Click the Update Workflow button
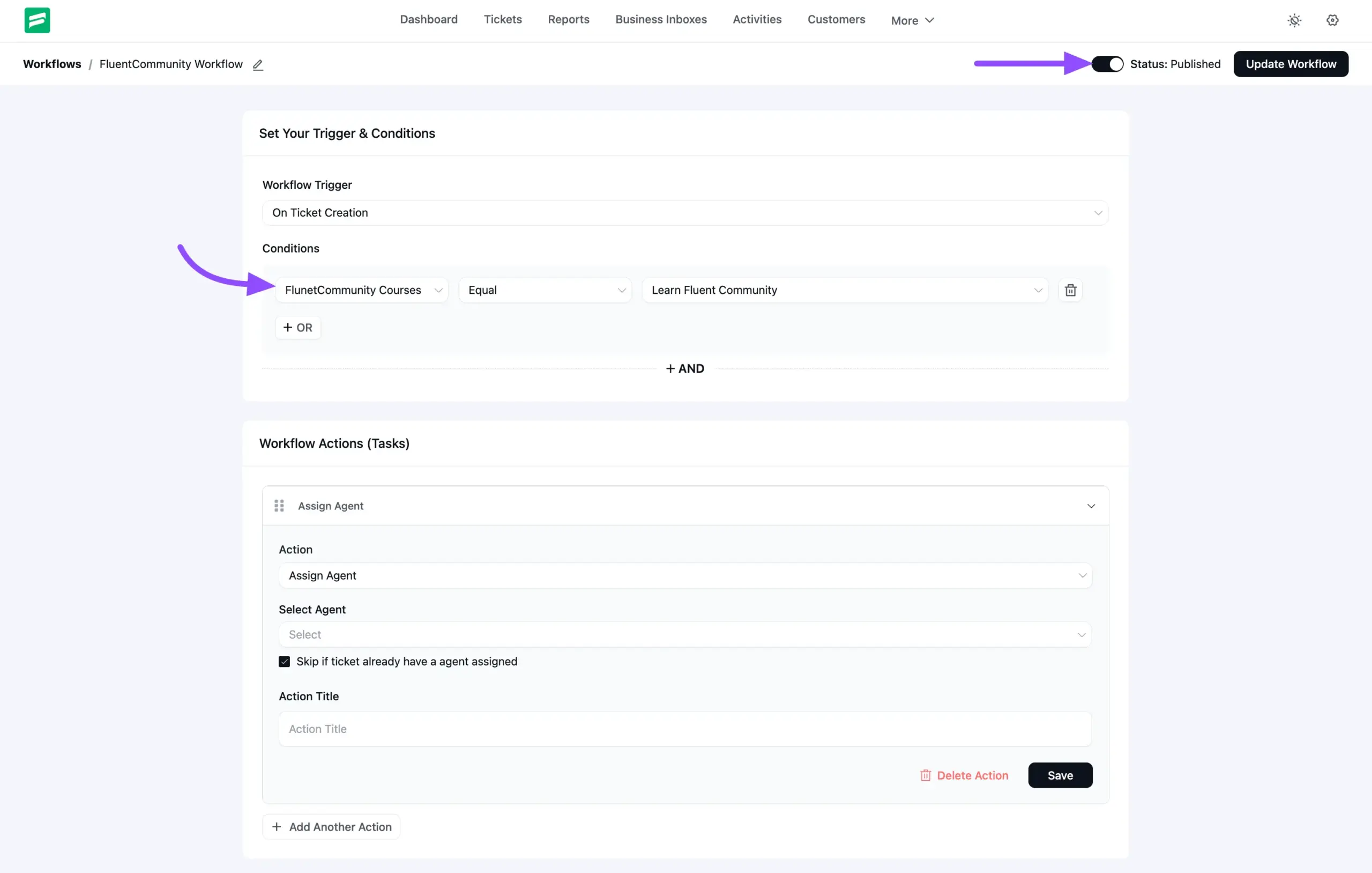Viewport: 1372px width, 873px height. point(1291,64)
